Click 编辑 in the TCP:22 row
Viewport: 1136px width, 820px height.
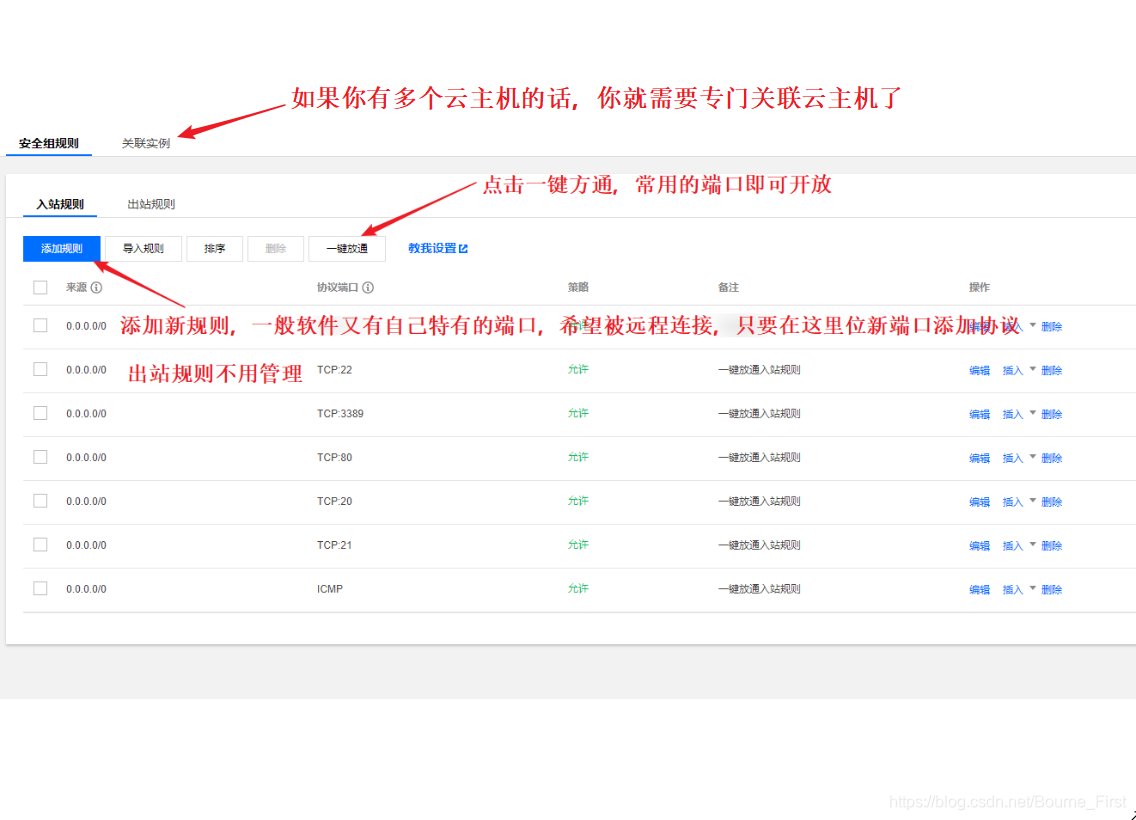980,370
